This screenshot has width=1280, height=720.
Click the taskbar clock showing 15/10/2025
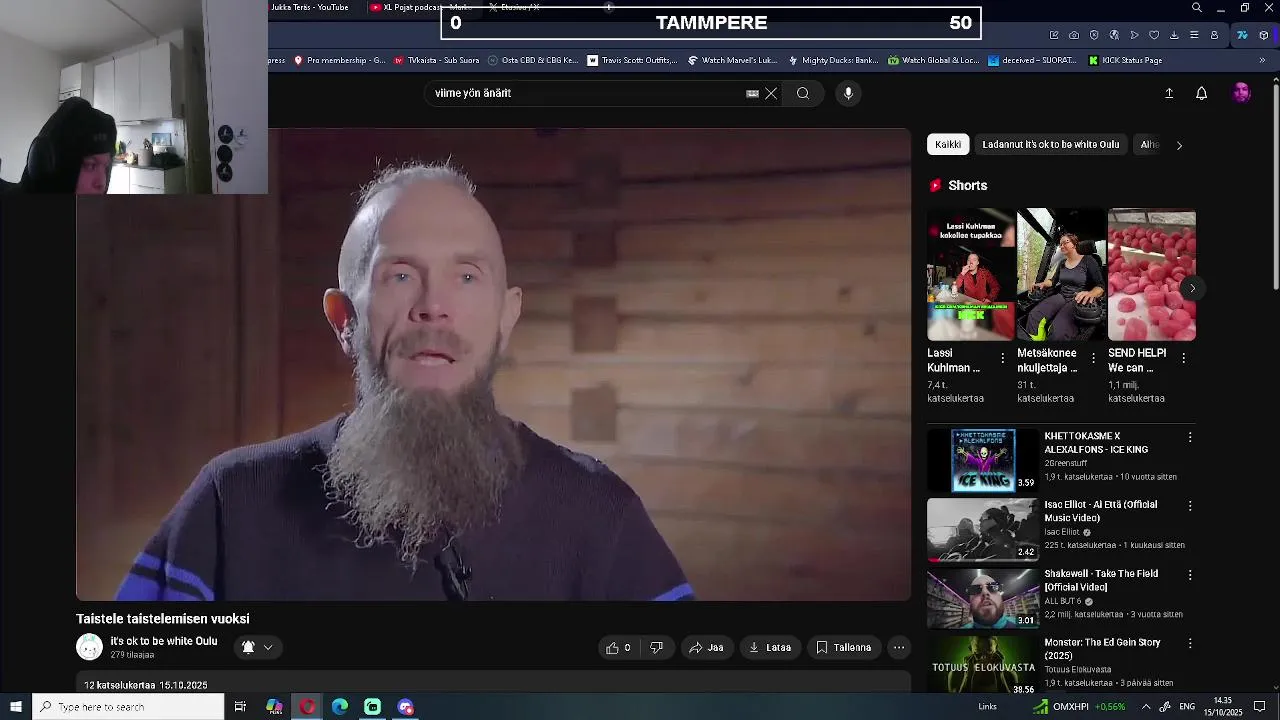pyautogui.click(x=1222, y=707)
